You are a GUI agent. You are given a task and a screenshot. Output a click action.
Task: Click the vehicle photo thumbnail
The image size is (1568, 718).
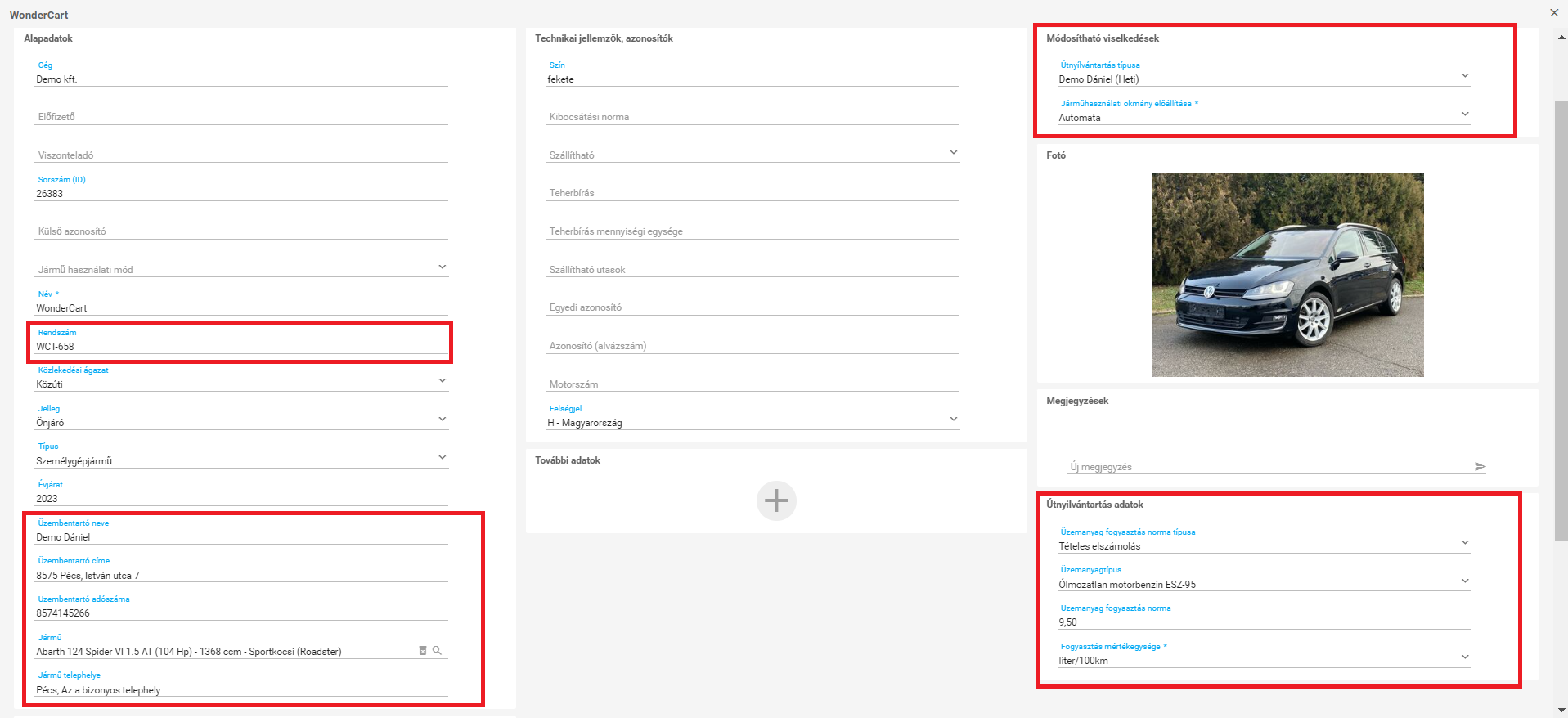[1287, 275]
